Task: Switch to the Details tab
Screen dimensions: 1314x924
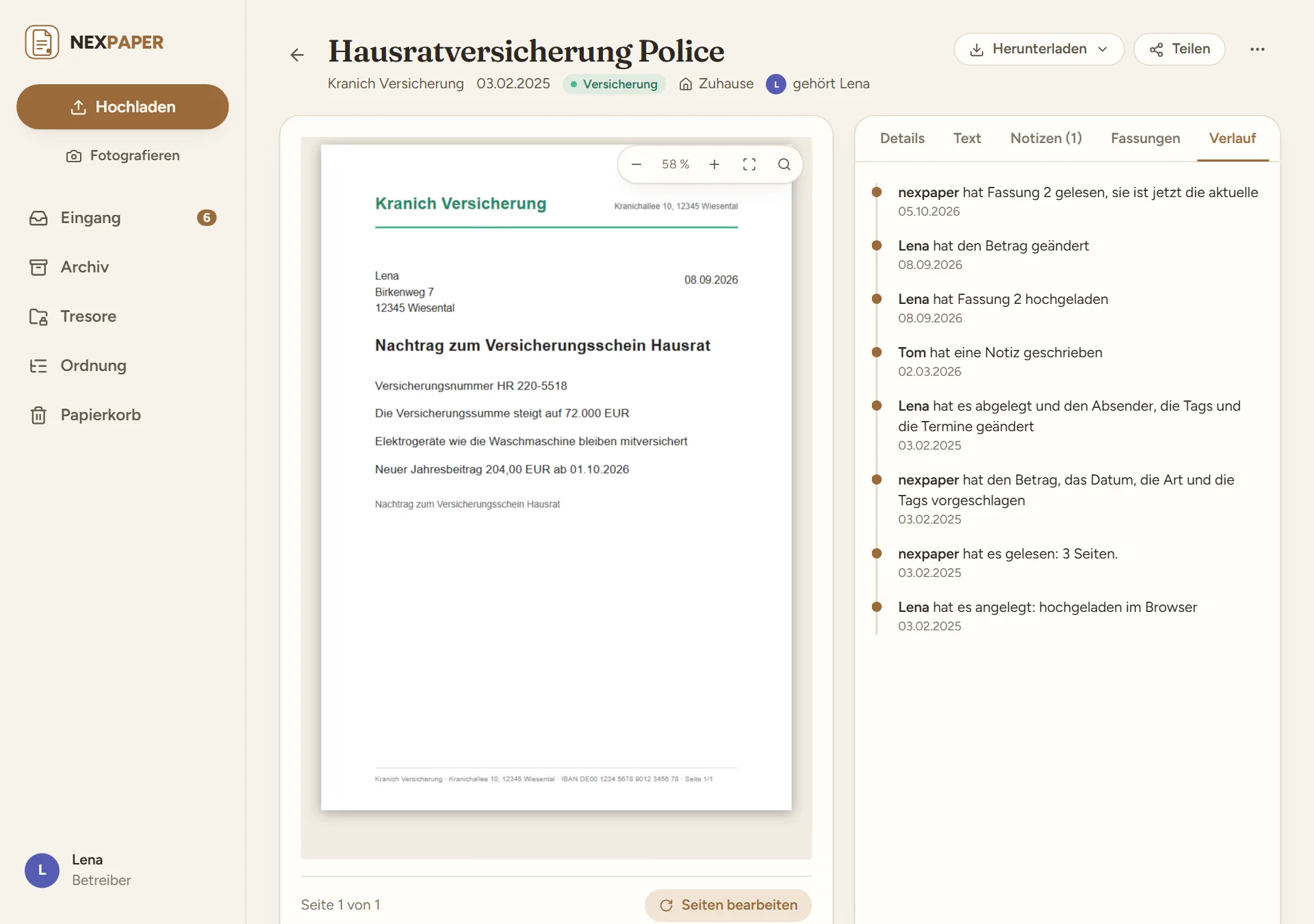Action: pos(902,138)
